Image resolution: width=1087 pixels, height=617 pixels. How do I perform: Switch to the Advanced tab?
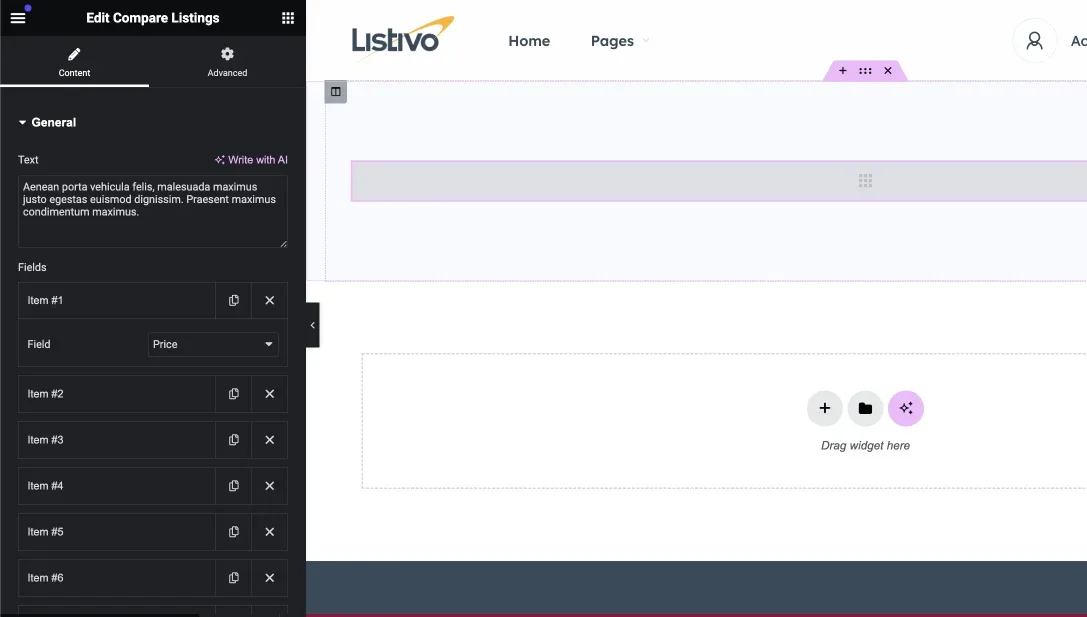[x=227, y=62]
